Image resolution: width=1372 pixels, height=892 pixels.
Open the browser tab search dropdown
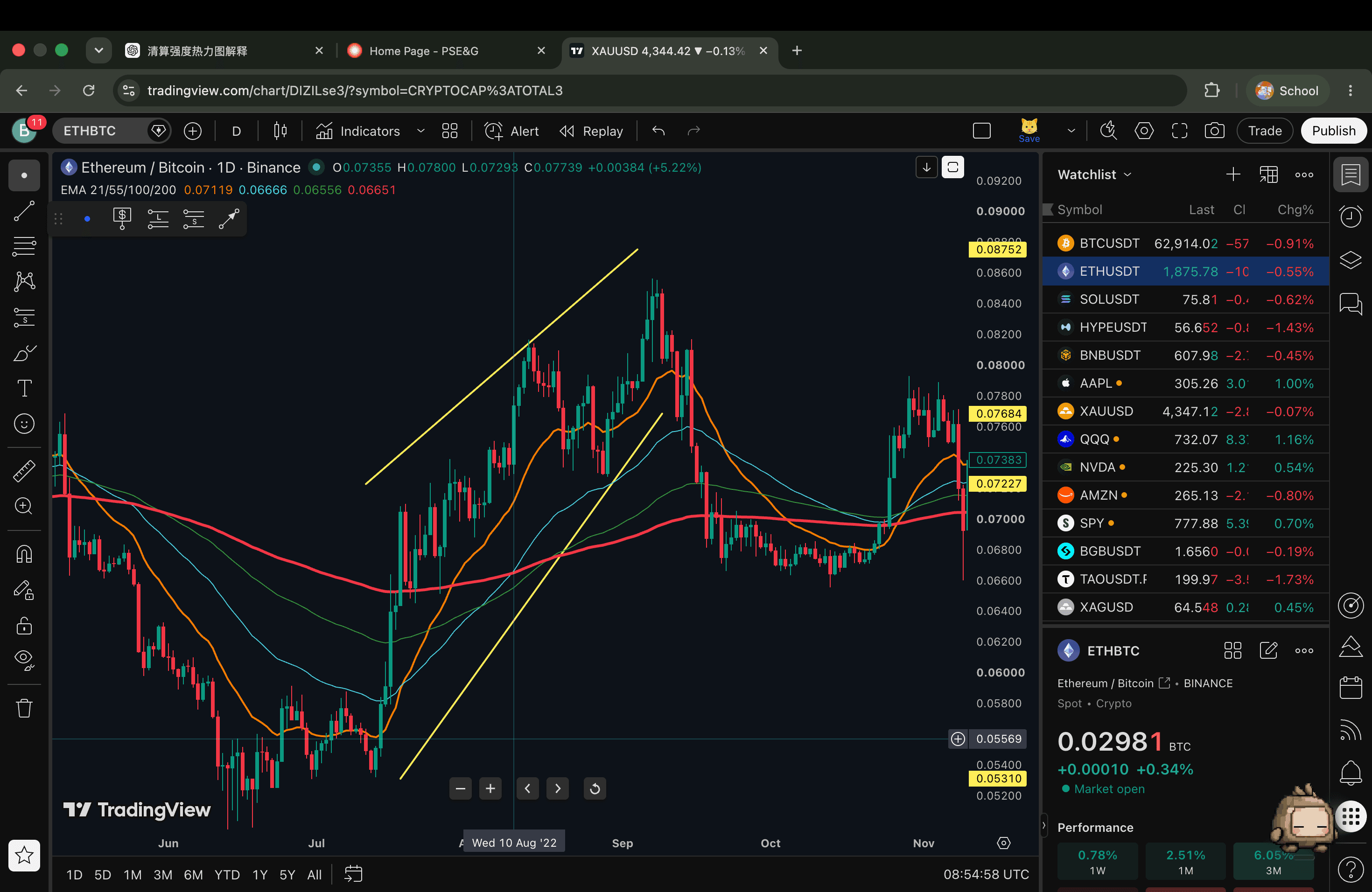click(98, 51)
